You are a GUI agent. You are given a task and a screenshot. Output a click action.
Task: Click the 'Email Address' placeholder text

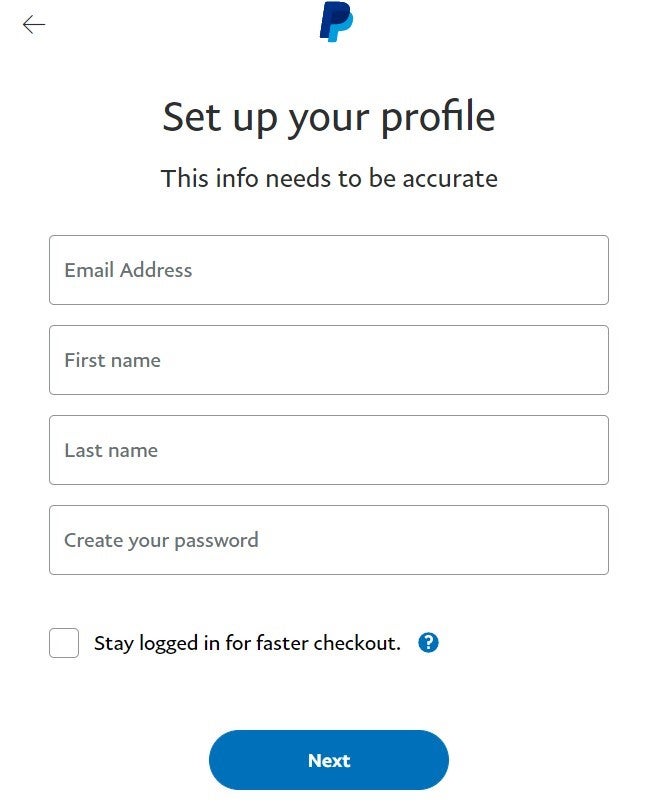128,270
